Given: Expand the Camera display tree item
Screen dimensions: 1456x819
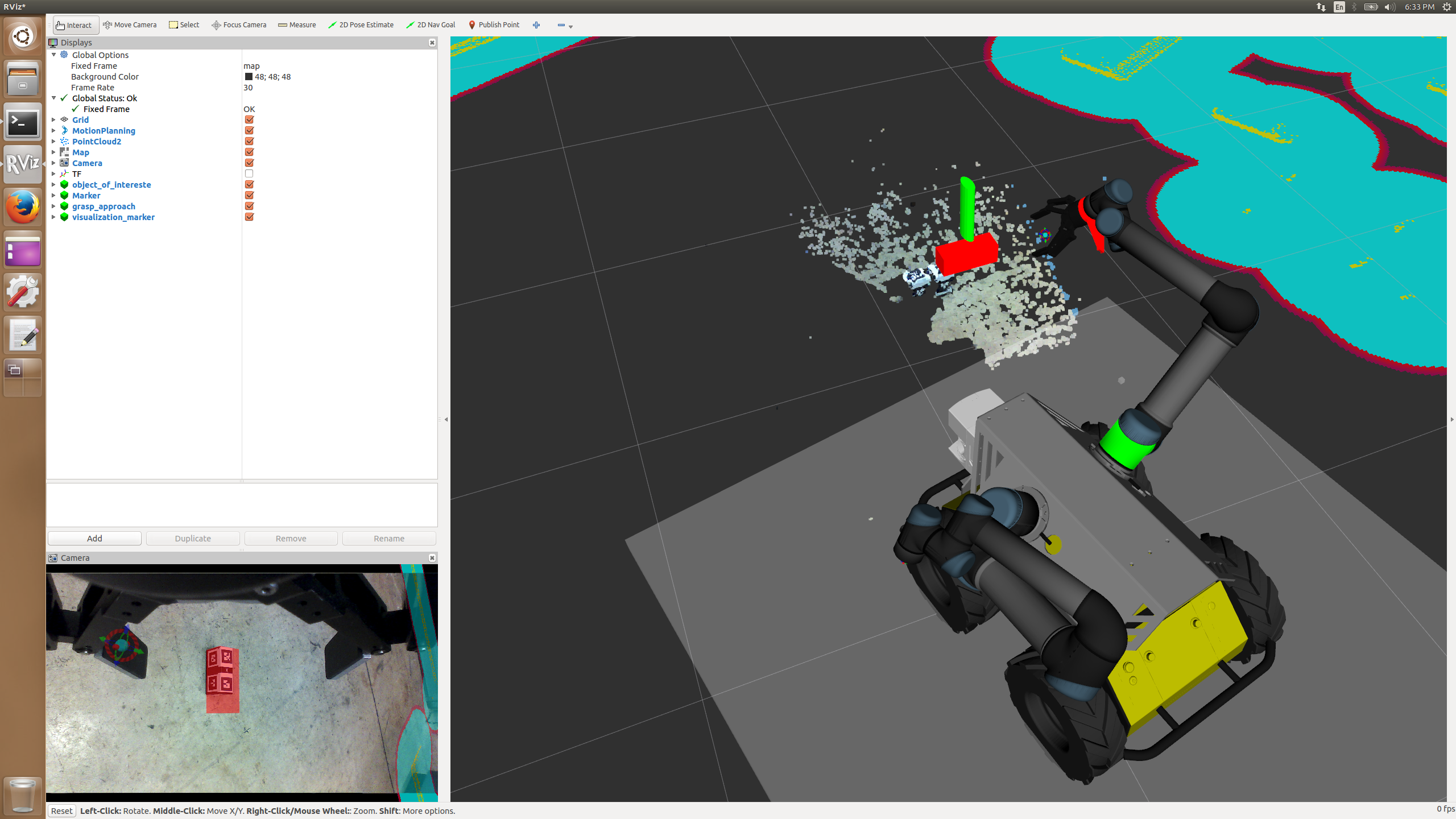Looking at the screenshot, I should click(54, 163).
